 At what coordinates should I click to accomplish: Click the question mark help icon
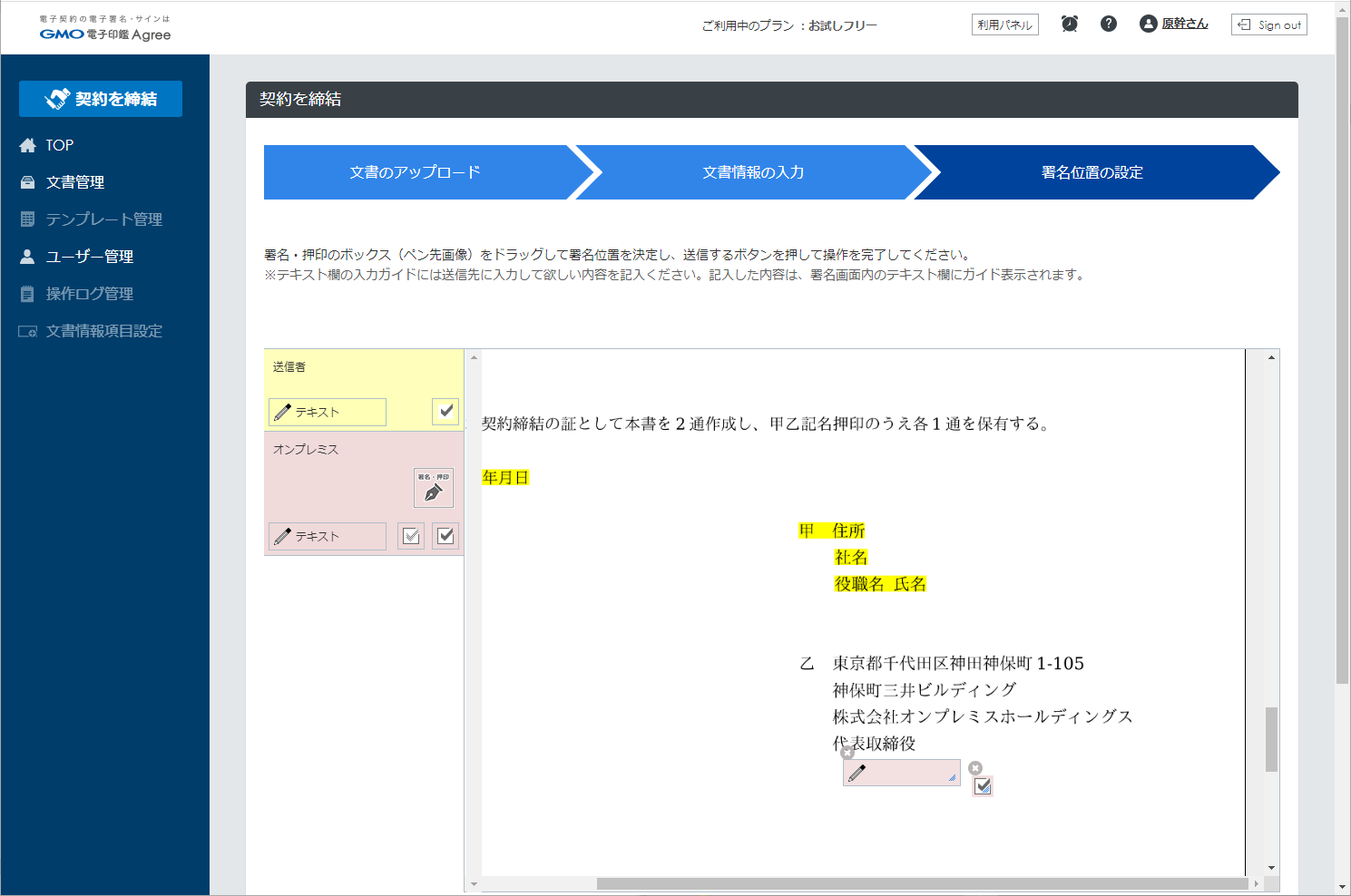coord(1109,23)
